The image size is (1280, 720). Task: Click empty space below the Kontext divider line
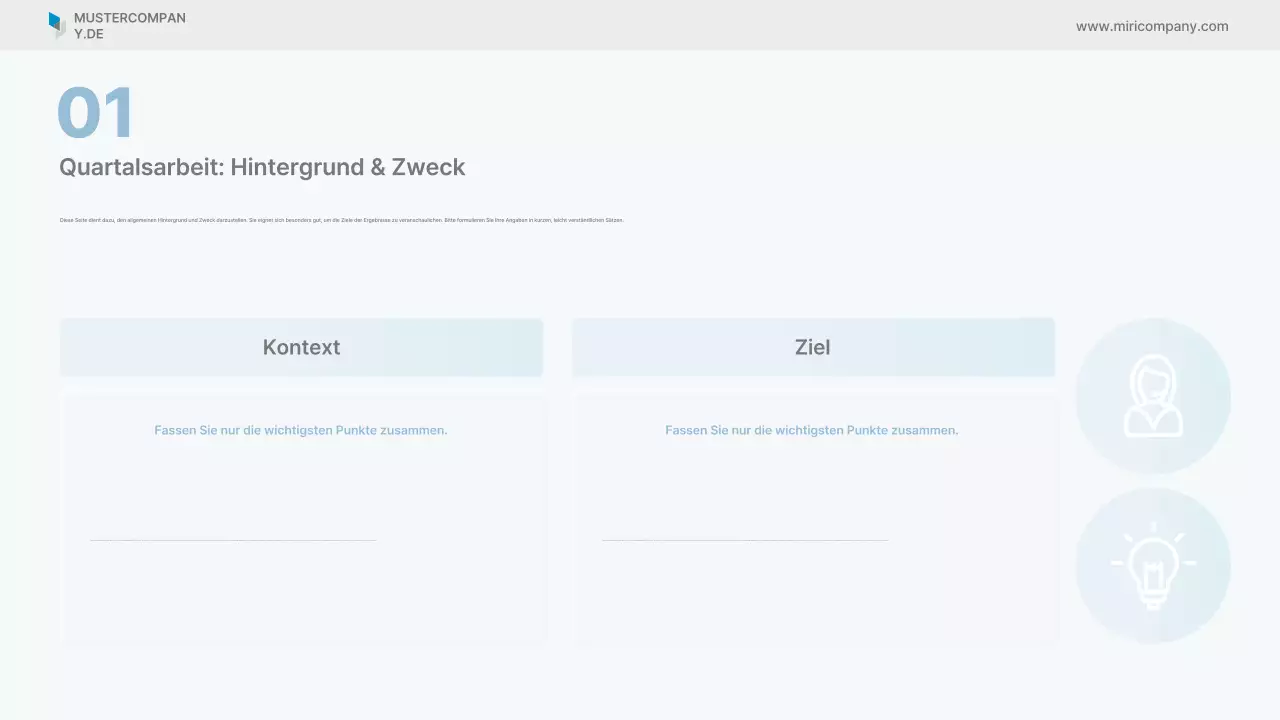[300, 595]
